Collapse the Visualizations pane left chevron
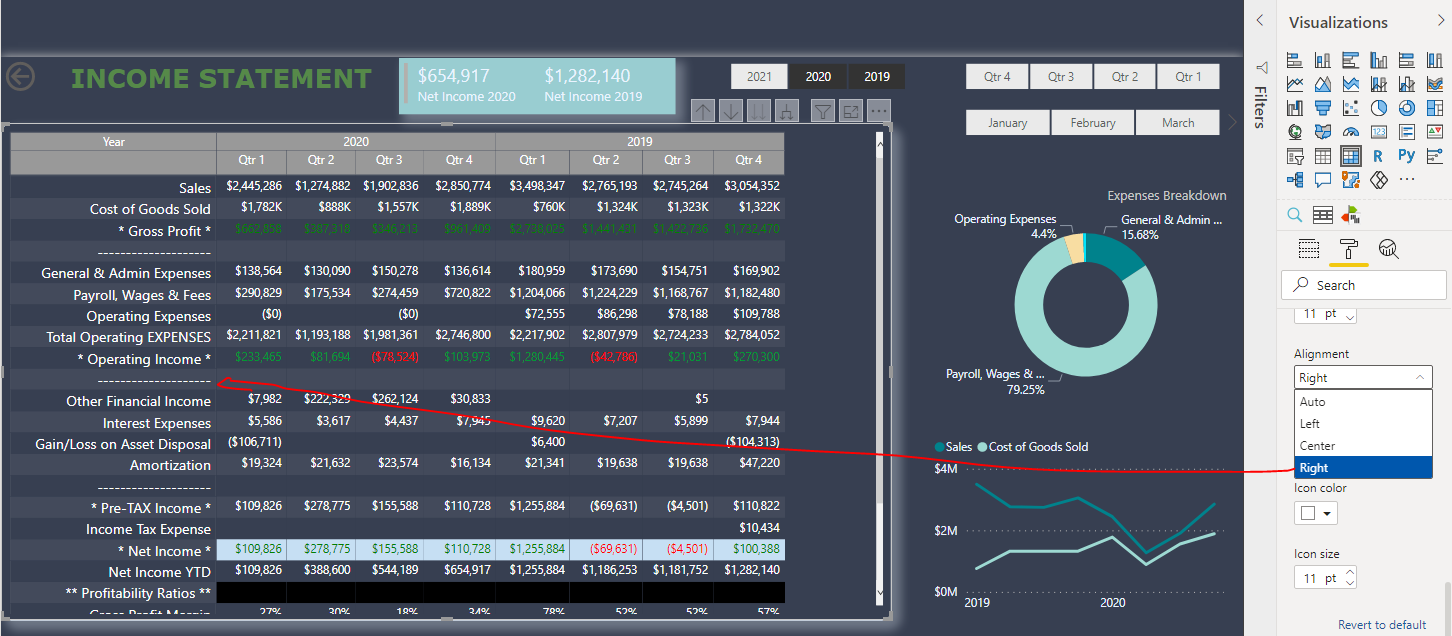 coord(1260,20)
